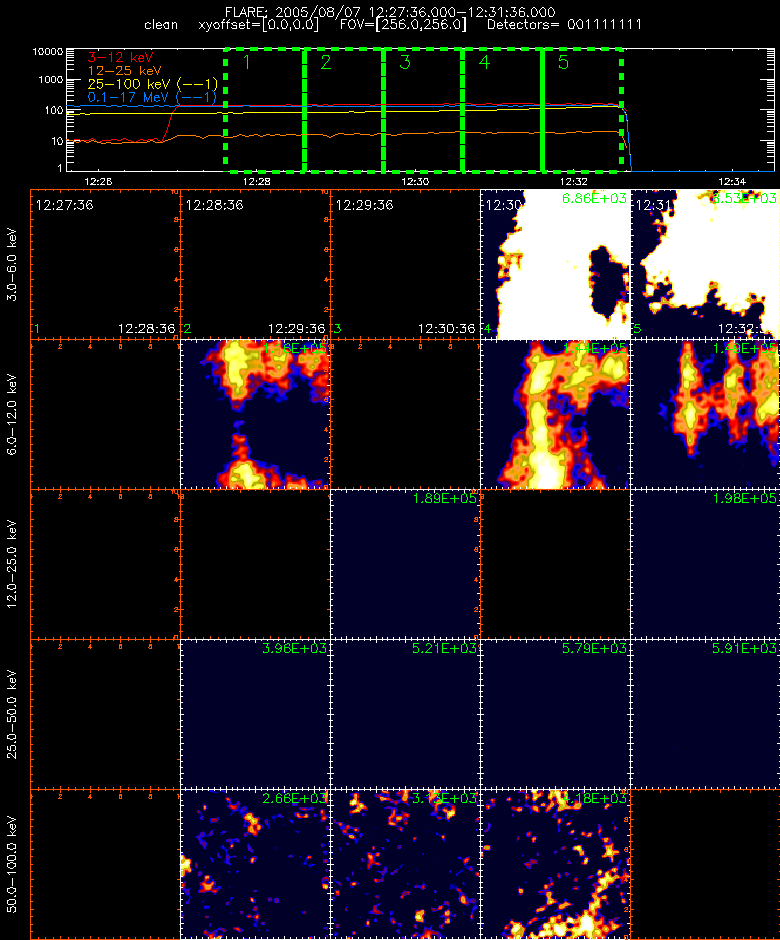Open the 25.0-50.0 keV image with peak 5.91E+03
This screenshot has width=780, height=940.
[705, 714]
